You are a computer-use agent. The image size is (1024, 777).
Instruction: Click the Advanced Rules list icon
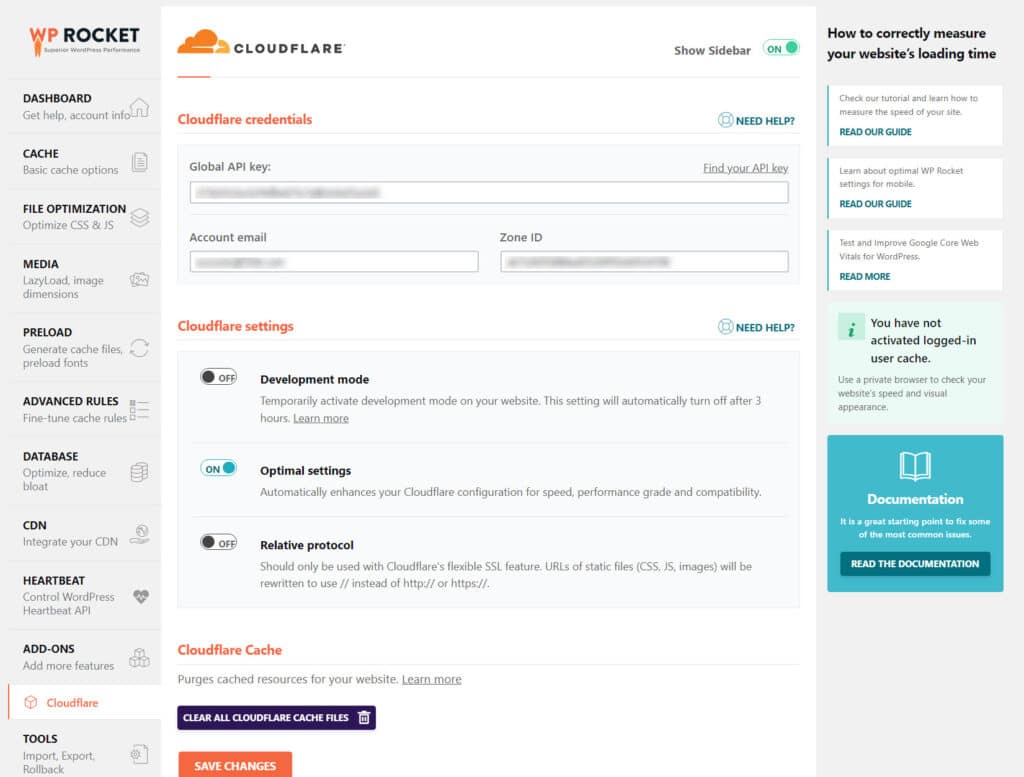click(x=139, y=410)
